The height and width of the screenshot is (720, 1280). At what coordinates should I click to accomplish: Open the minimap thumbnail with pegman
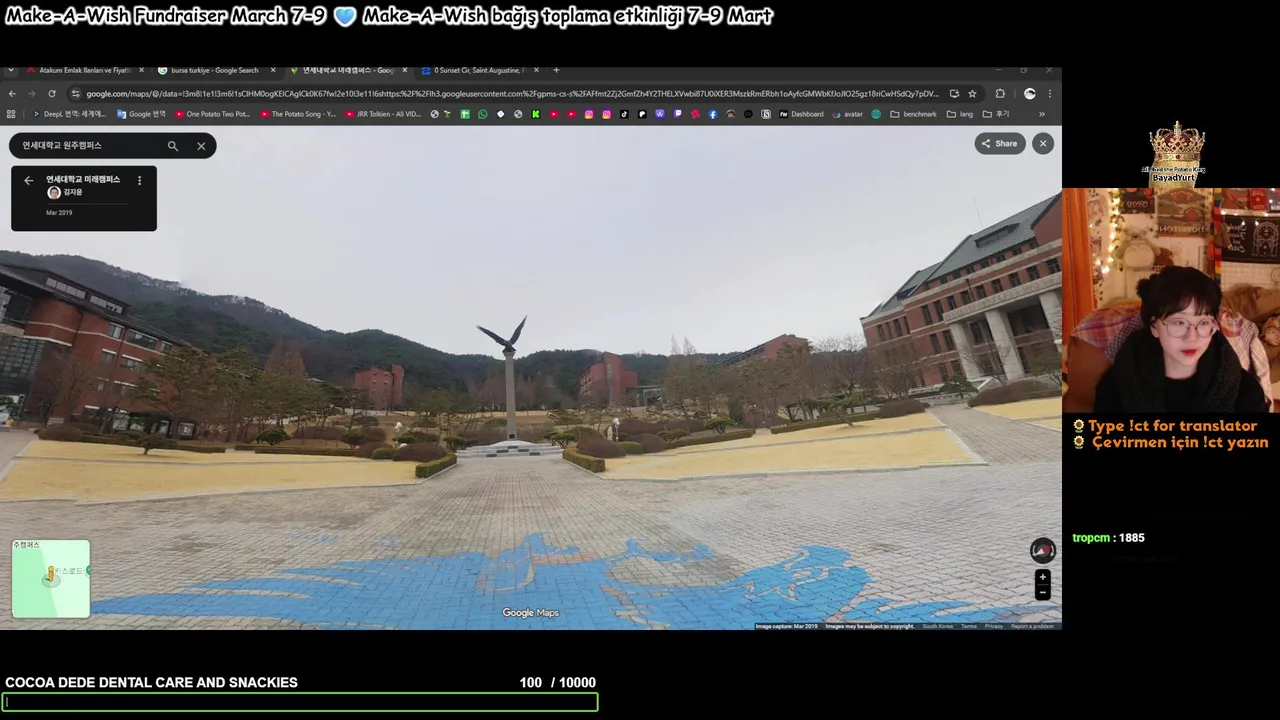[51, 579]
